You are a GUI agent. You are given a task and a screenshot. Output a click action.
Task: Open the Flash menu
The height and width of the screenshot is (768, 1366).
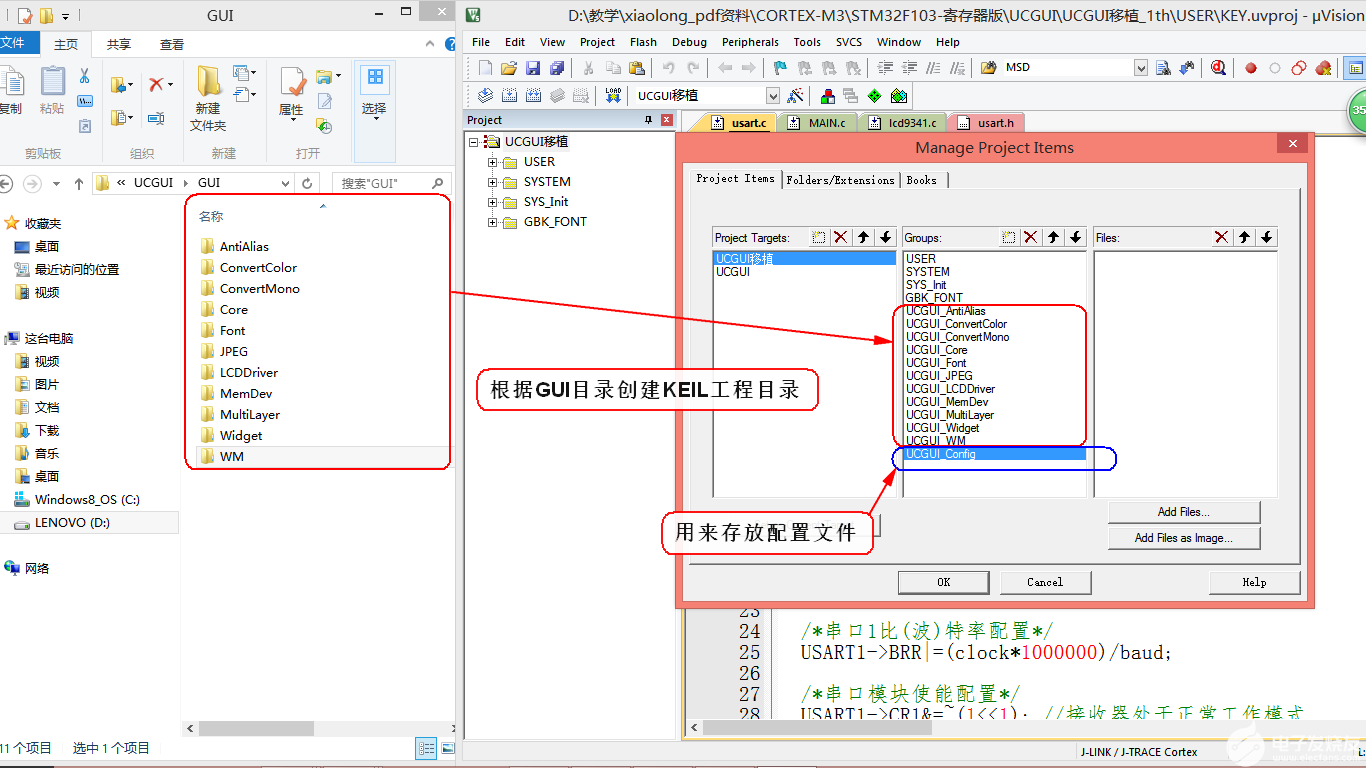643,42
